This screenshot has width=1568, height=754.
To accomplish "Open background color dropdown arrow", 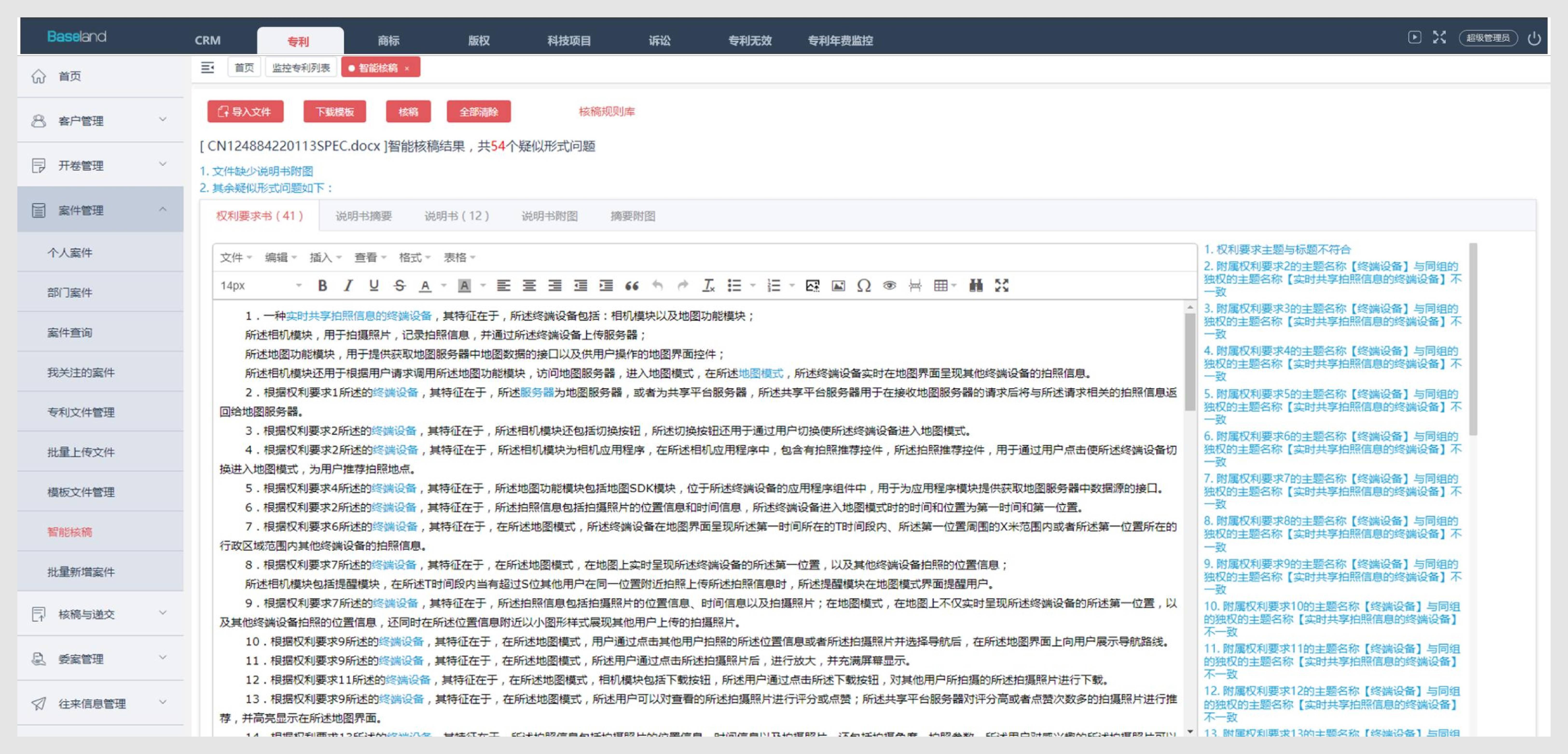I will tap(483, 285).
